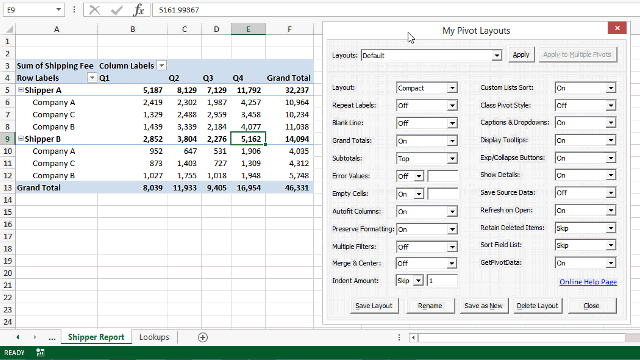Screen dimensions: 640x360
Task: Collapse the Shipper A group
Action: (20, 90)
